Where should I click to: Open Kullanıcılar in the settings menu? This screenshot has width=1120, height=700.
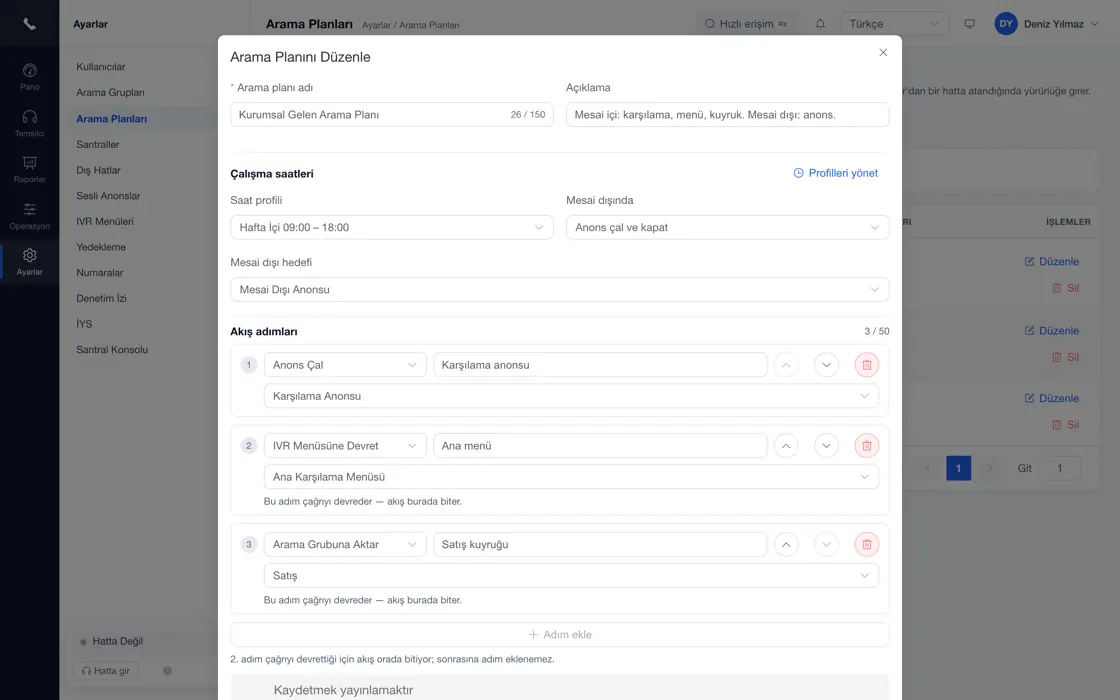101,66
